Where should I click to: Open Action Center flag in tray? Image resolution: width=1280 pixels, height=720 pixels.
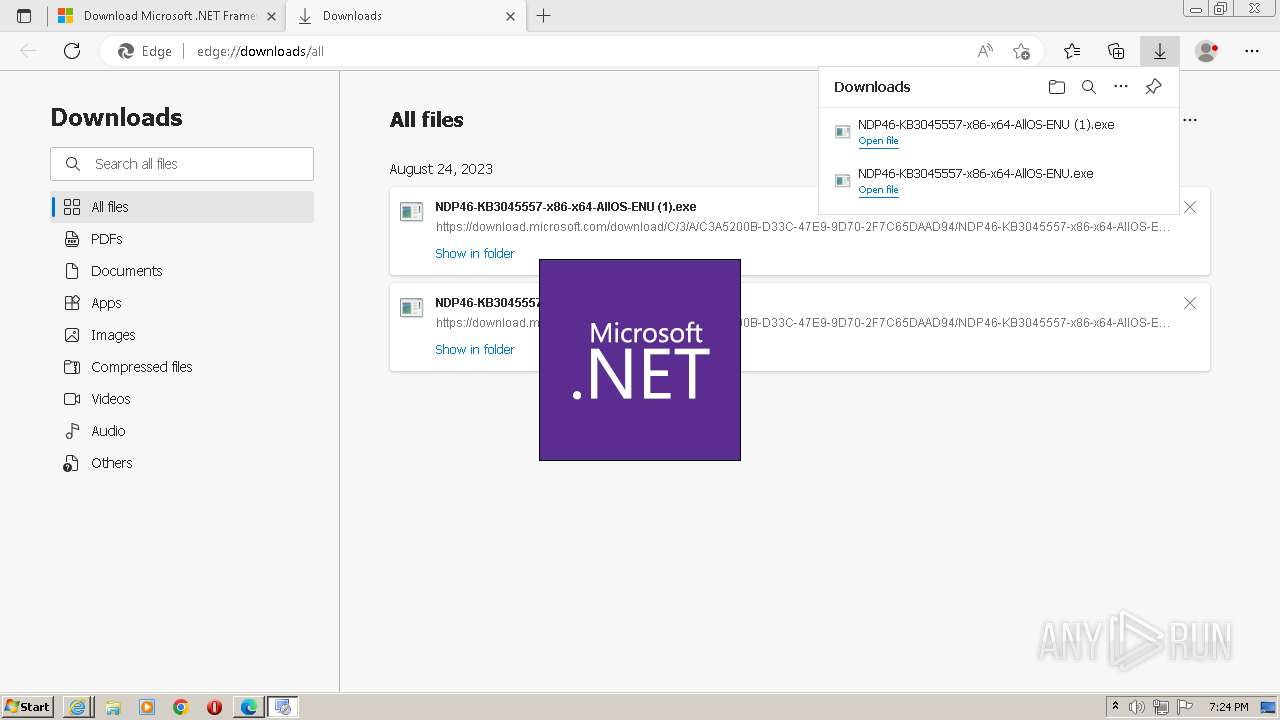point(1184,707)
